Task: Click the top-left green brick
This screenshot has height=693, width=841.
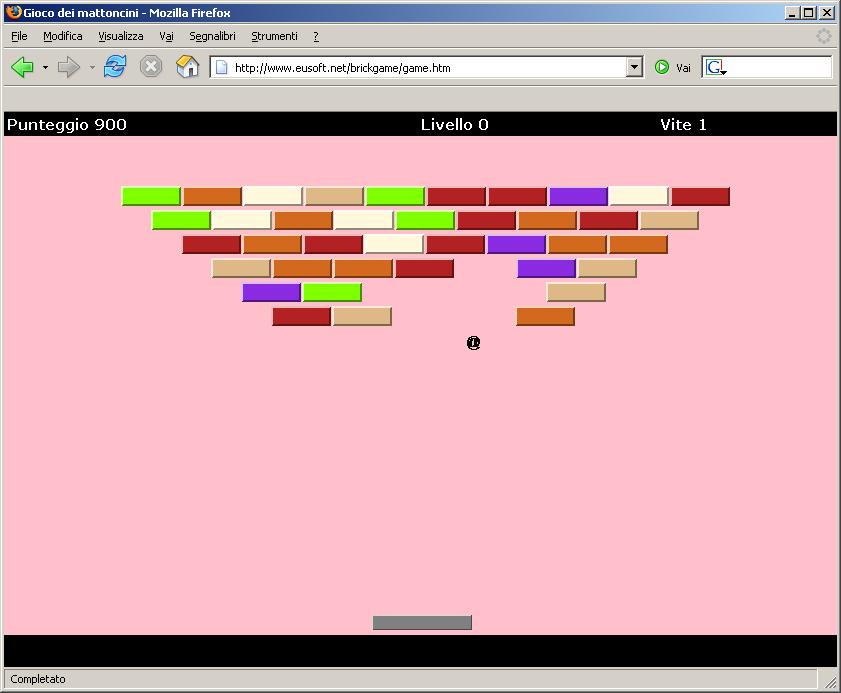Action: 151,196
